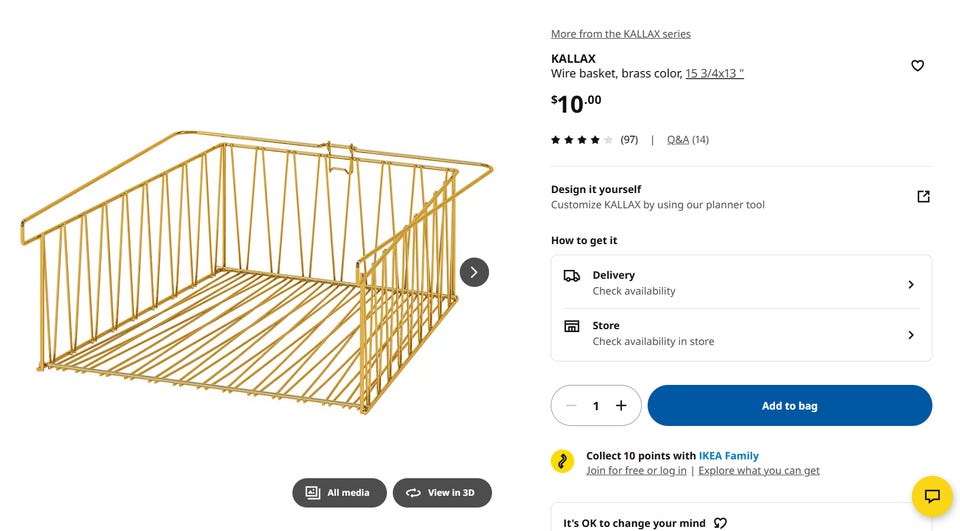Image resolution: width=960 pixels, height=531 pixels.
Task: Click the IKEA Family yellow badge icon
Action: (x=562, y=461)
